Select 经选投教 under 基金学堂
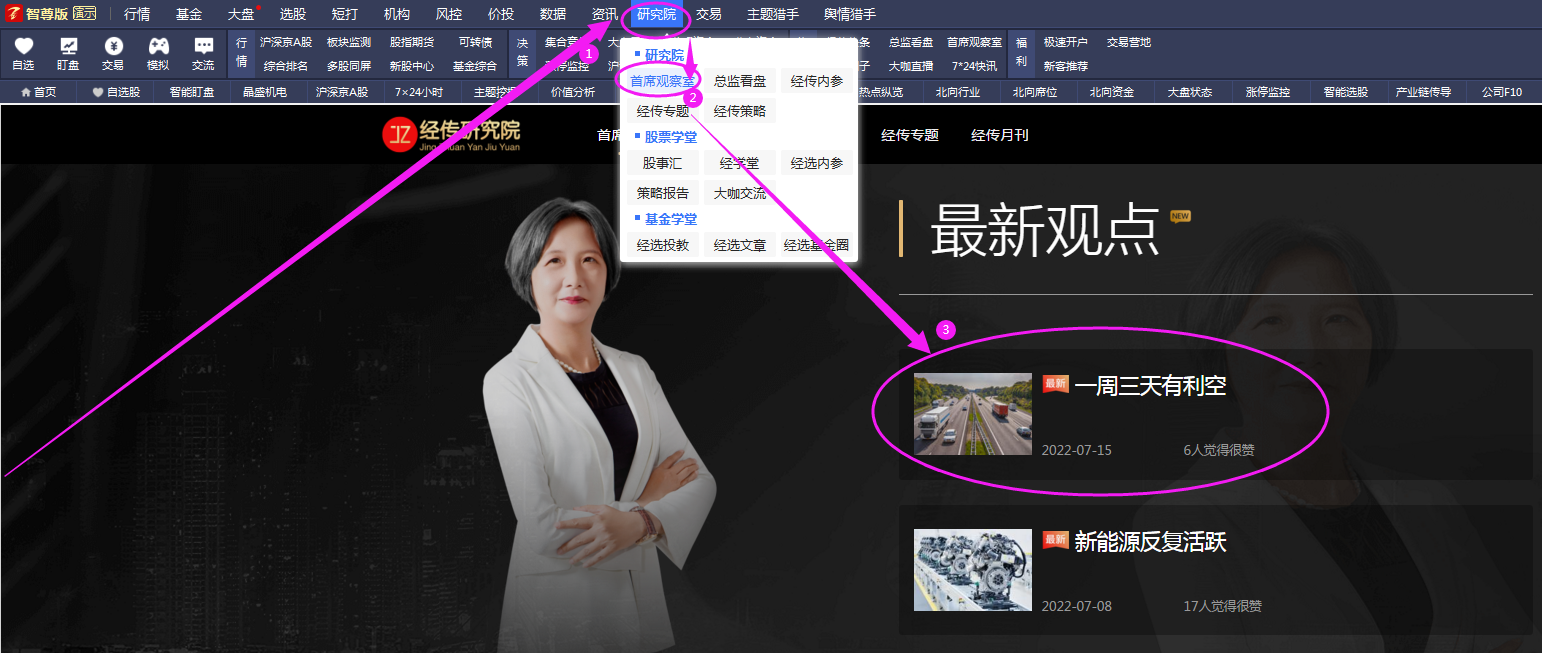 click(x=663, y=245)
